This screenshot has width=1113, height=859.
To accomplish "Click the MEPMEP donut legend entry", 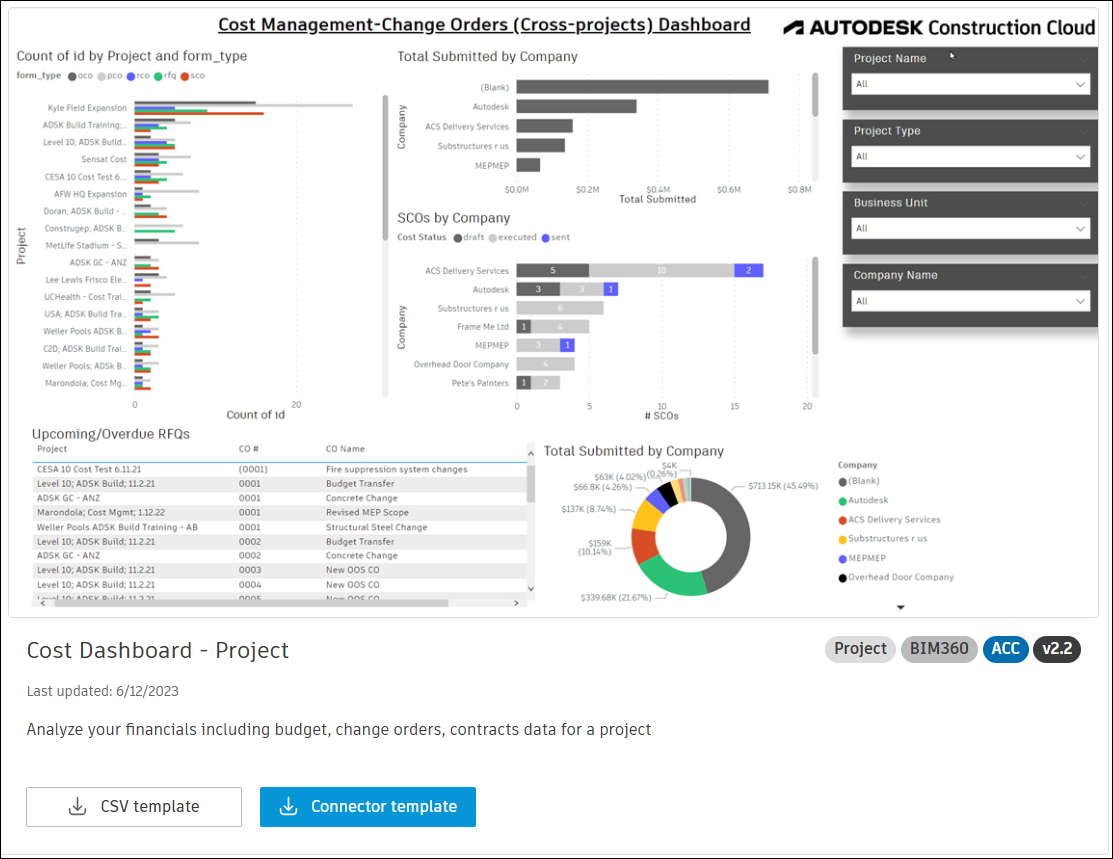I will click(862, 558).
